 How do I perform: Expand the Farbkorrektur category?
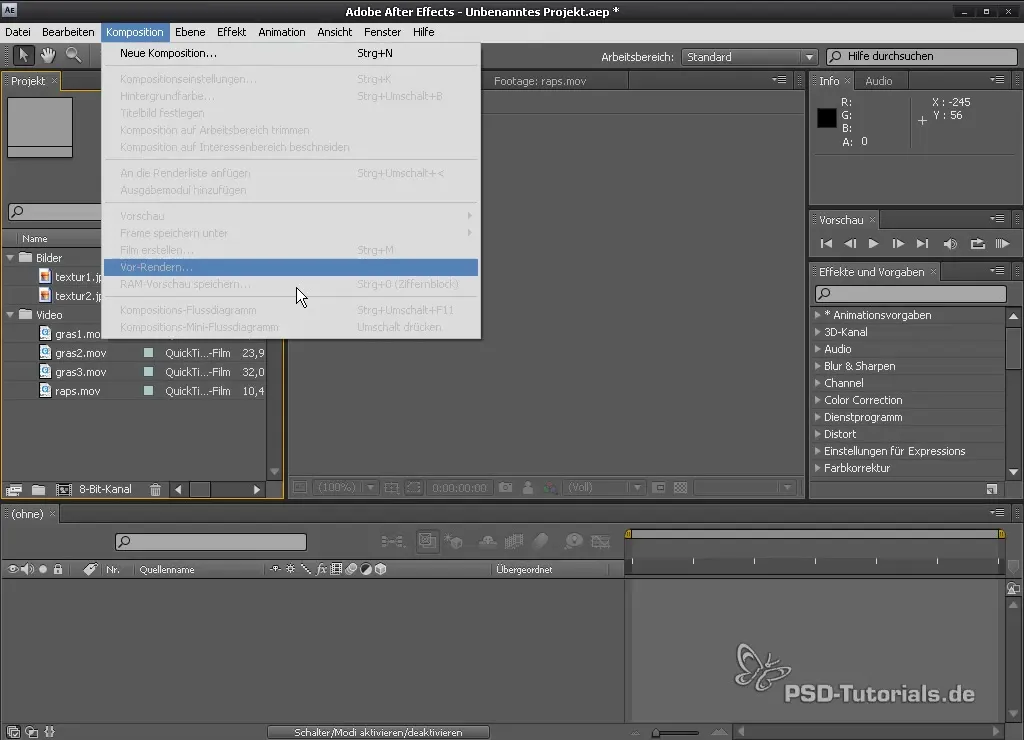click(x=818, y=468)
